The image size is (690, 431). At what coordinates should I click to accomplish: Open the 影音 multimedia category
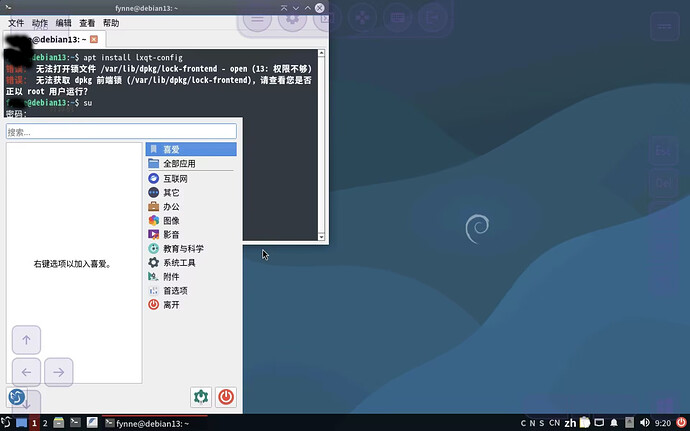tap(191, 235)
